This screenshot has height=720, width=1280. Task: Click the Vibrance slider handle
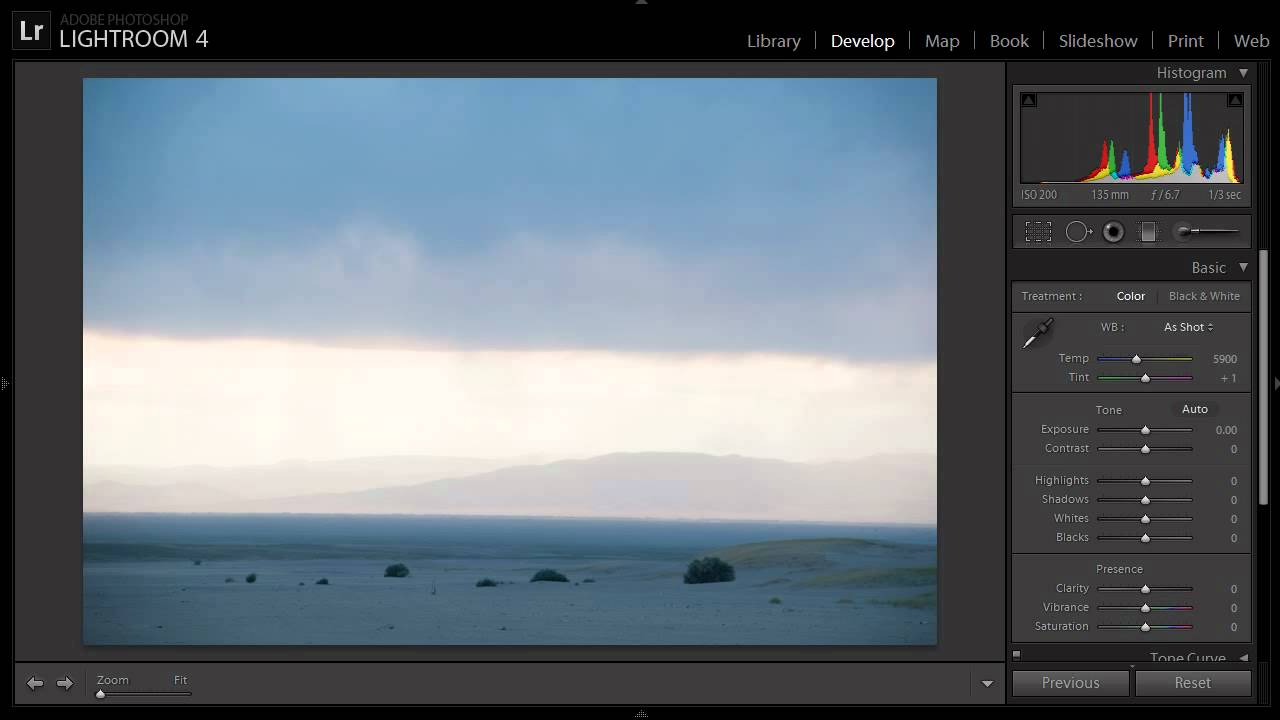[1145, 608]
